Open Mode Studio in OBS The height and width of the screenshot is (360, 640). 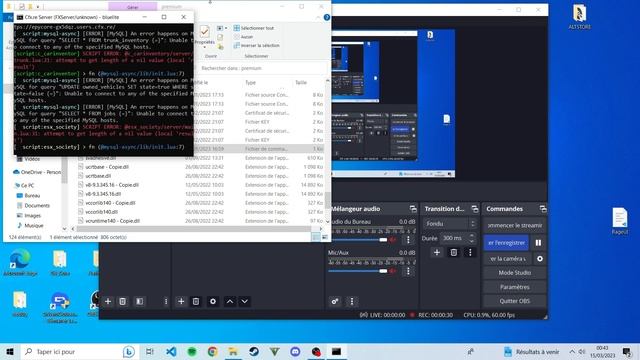[515, 273]
